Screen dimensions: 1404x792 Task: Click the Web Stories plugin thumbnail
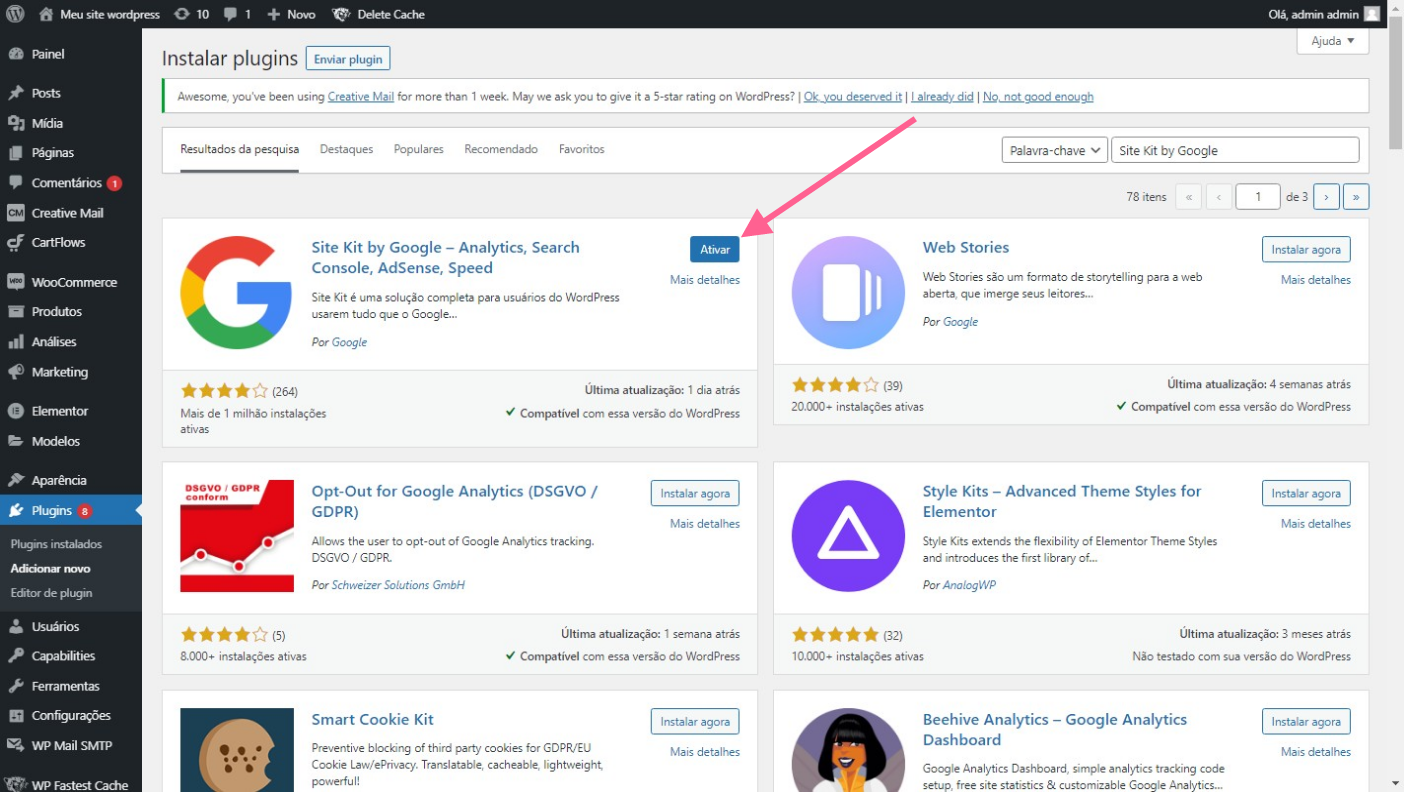click(848, 293)
